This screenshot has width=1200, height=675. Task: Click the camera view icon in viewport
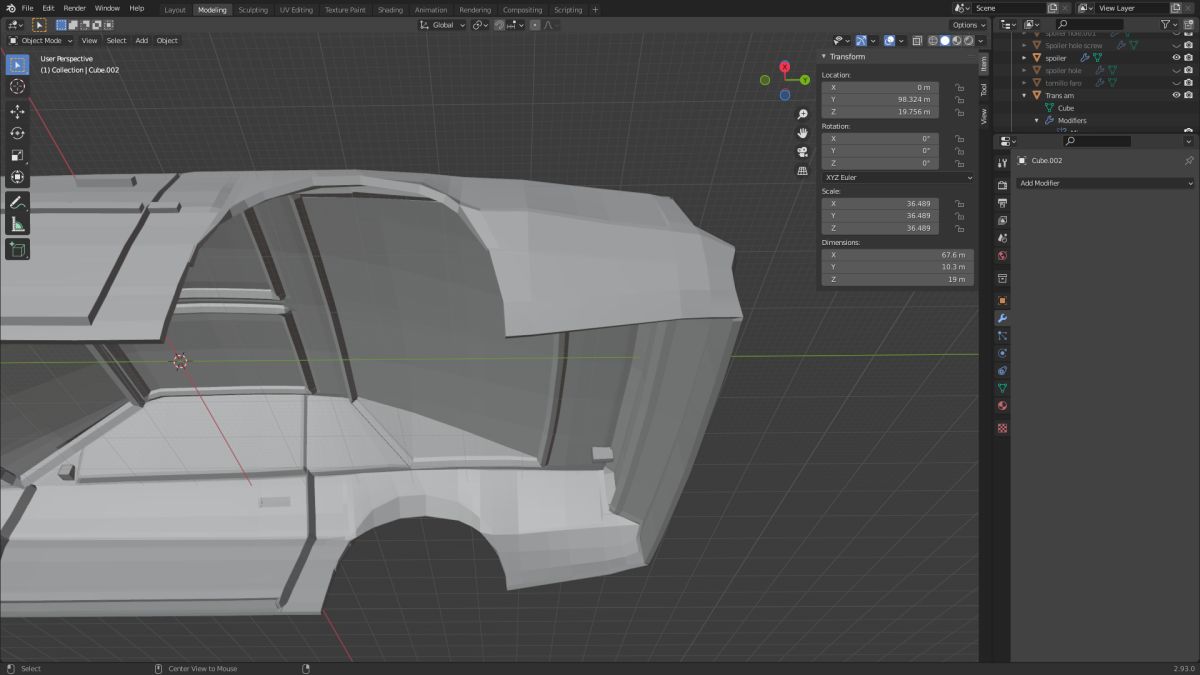point(802,152)
